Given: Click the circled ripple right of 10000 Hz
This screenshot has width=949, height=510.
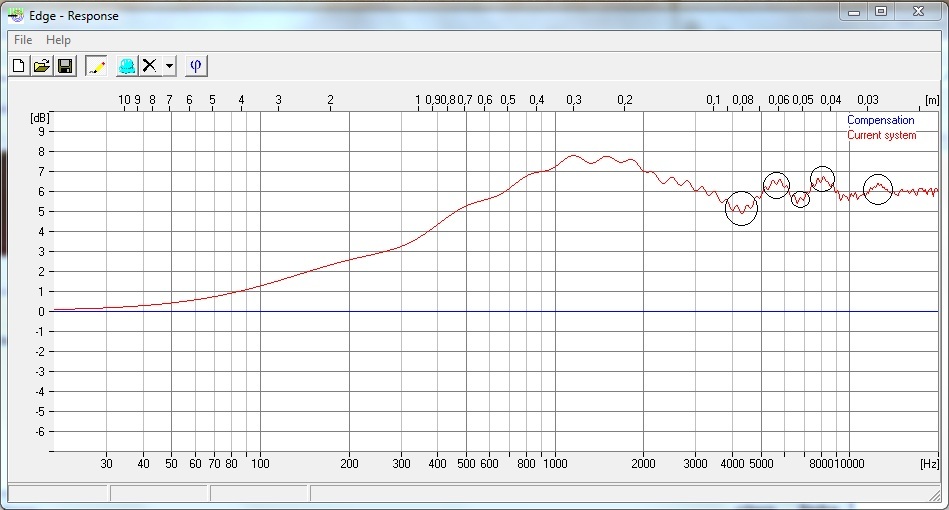Looking at the screenshot, I should click(877, 188).
